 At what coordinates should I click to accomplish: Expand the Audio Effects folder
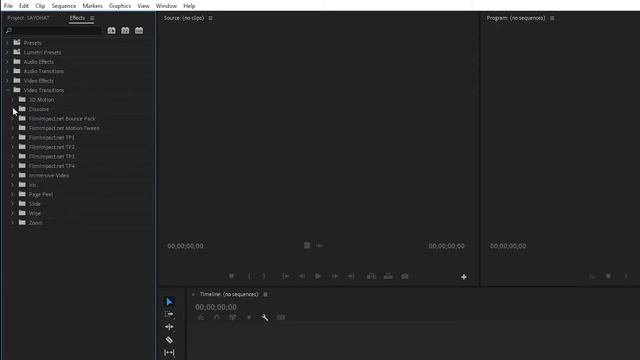click(x=7, y=62)
